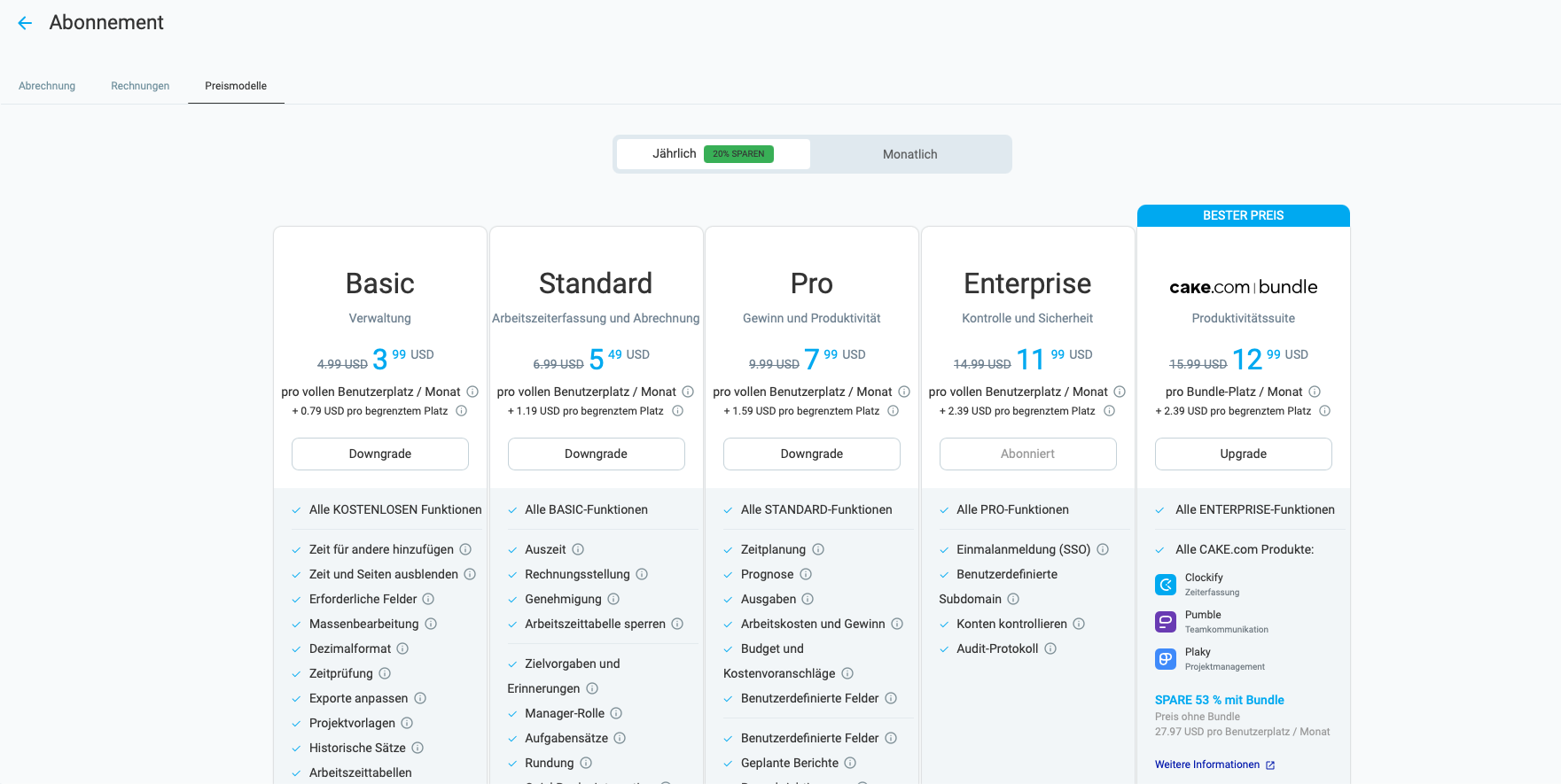Click the external link icon beside Weitere Informationen
The image size is (1561, 784).
(1270, 765)
